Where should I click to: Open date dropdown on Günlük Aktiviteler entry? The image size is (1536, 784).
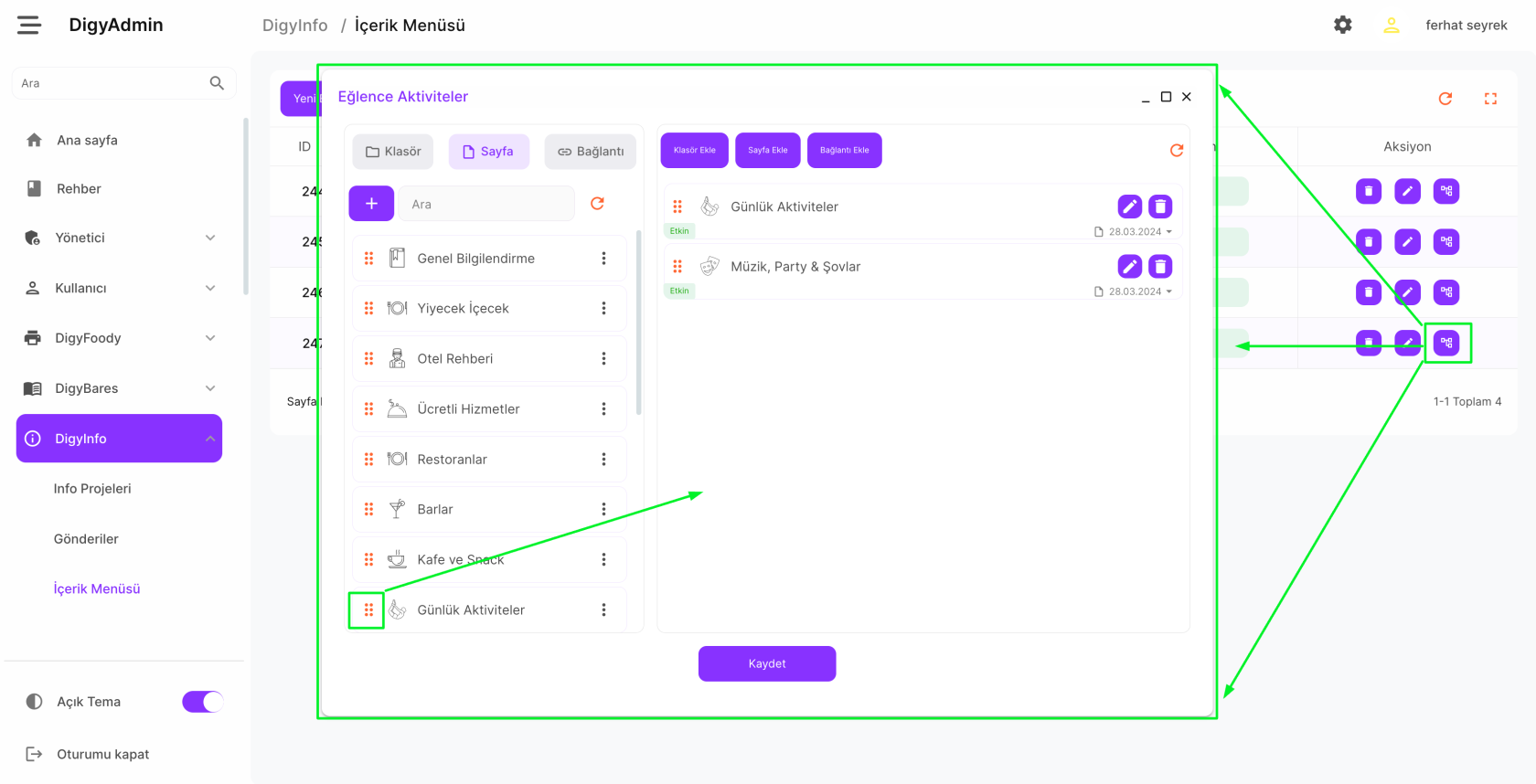coord(1168,232)
